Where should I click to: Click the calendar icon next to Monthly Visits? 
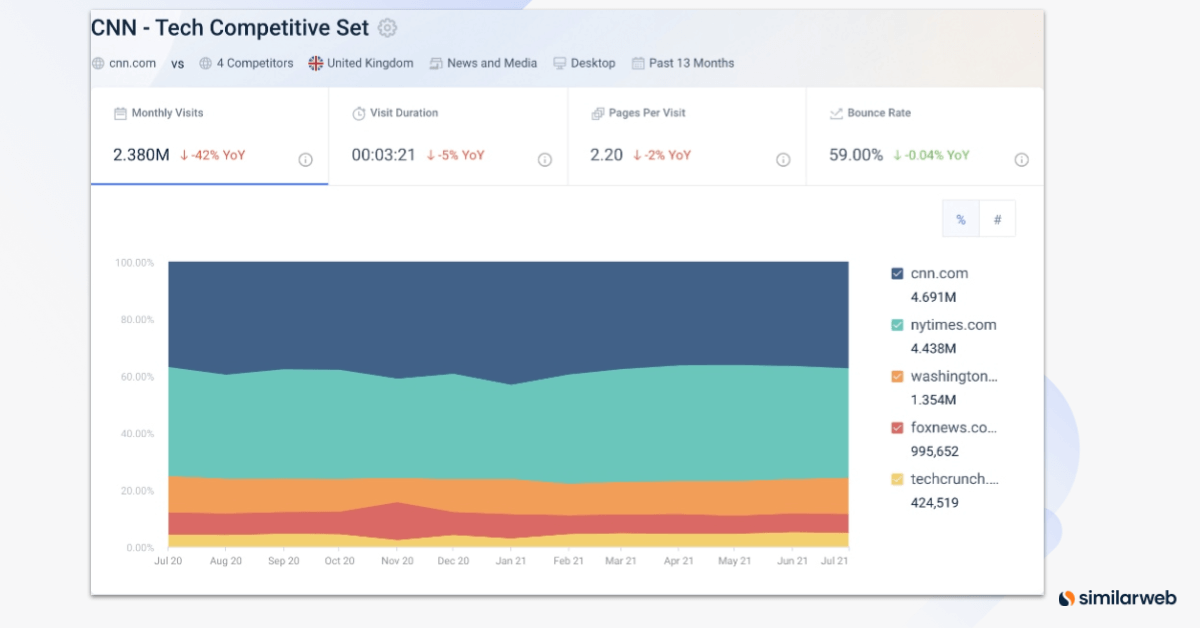click(x=119, y=113)
